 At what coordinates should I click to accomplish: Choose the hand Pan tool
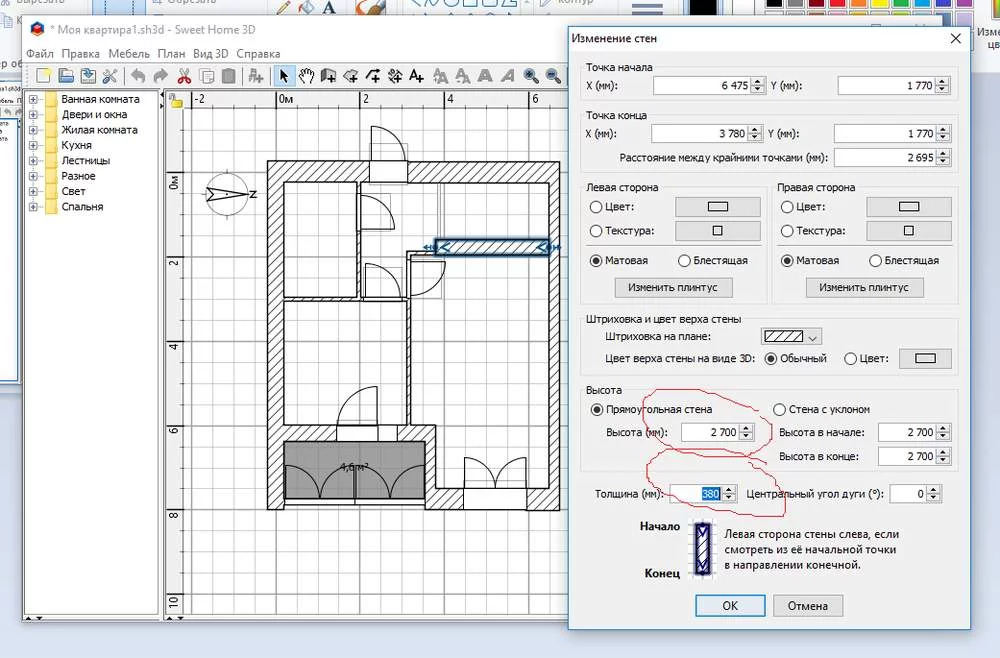(307, 76)
